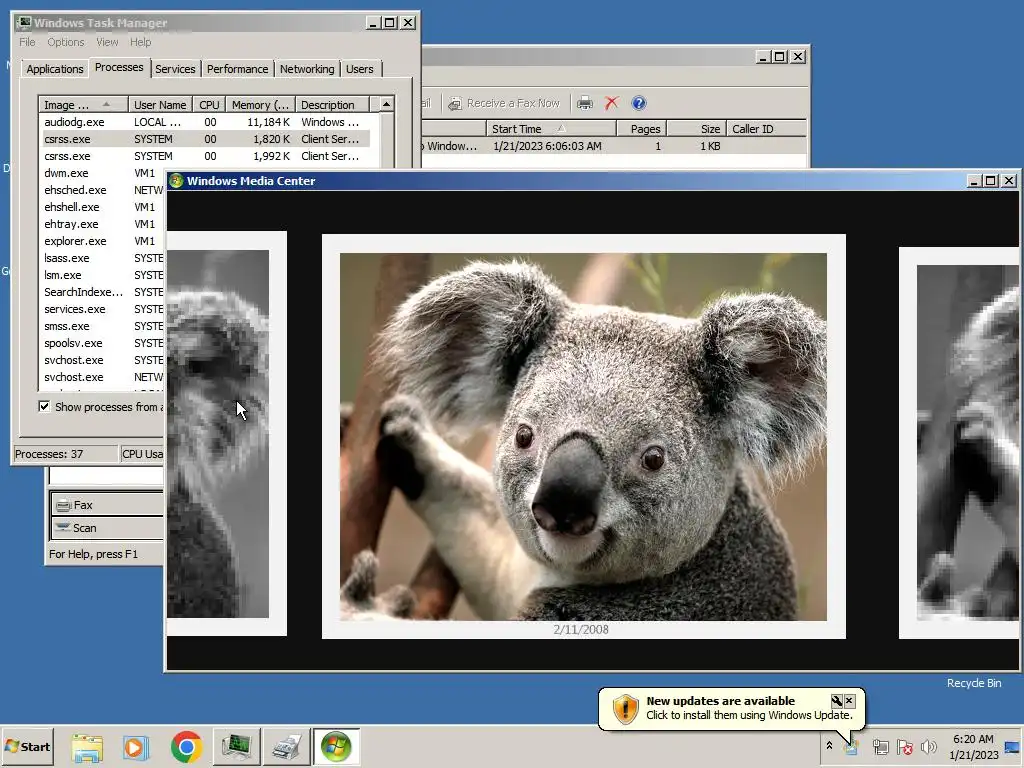Select Windows Media Center taskbar icon

[336, 746]
